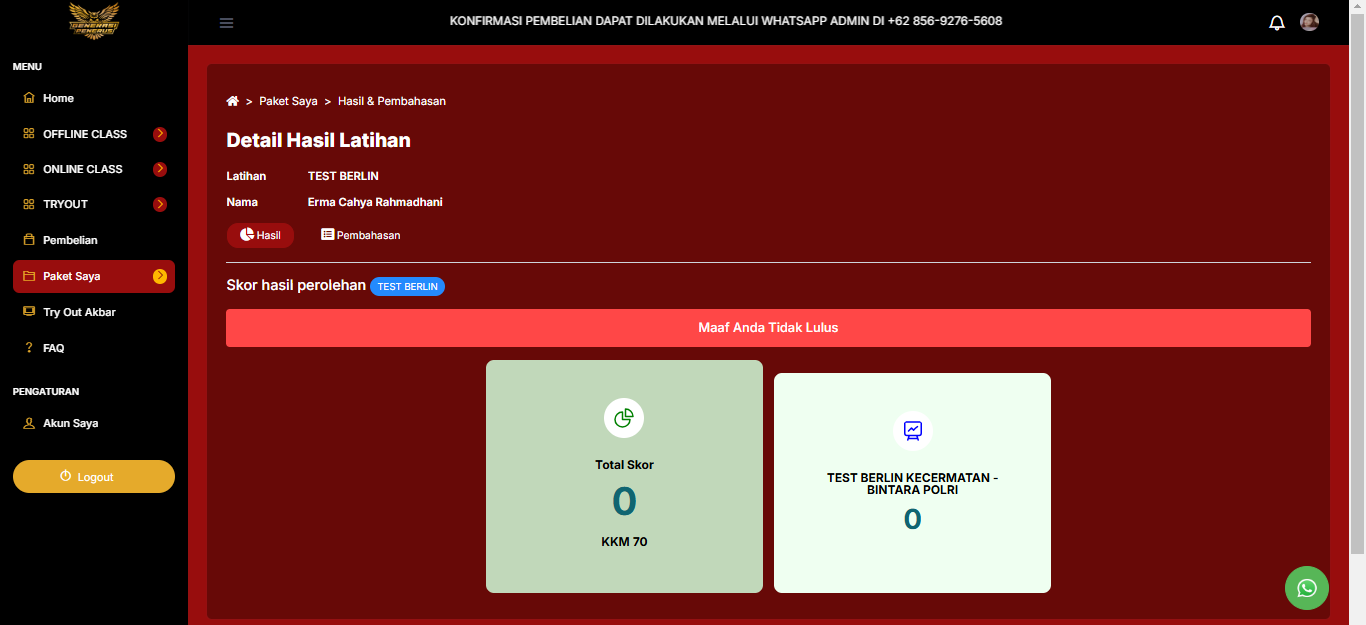
Task: Click the Paket Saya folder icon
Action: 29,276
